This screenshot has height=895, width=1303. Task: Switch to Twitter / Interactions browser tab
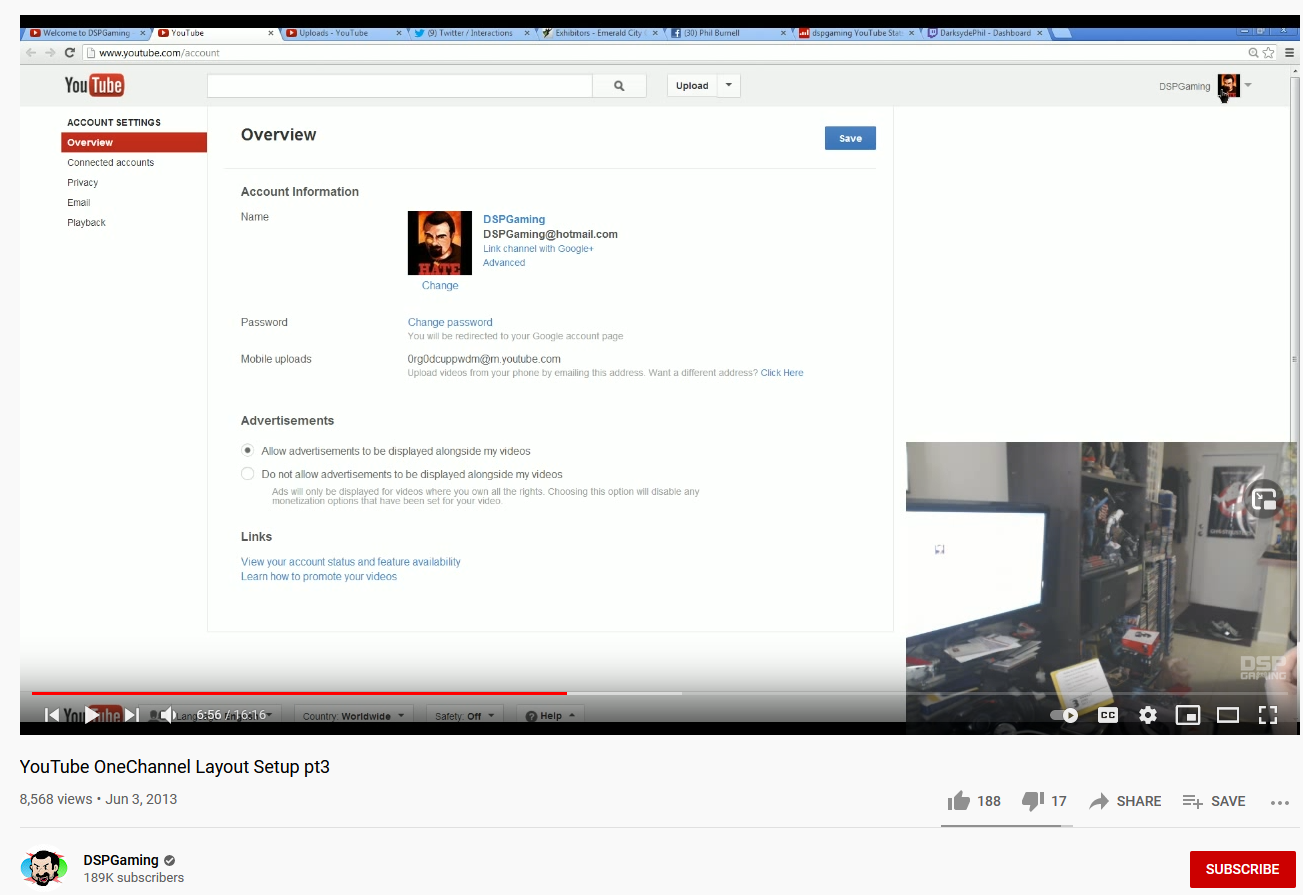[470, 33]
